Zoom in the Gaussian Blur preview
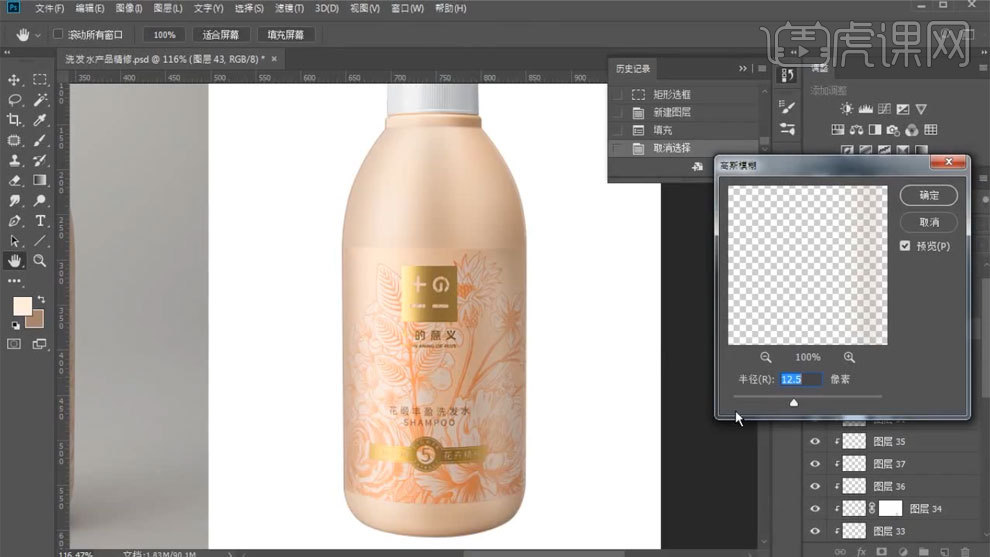Screen dimensions: 990x557 tap(849, 357)
